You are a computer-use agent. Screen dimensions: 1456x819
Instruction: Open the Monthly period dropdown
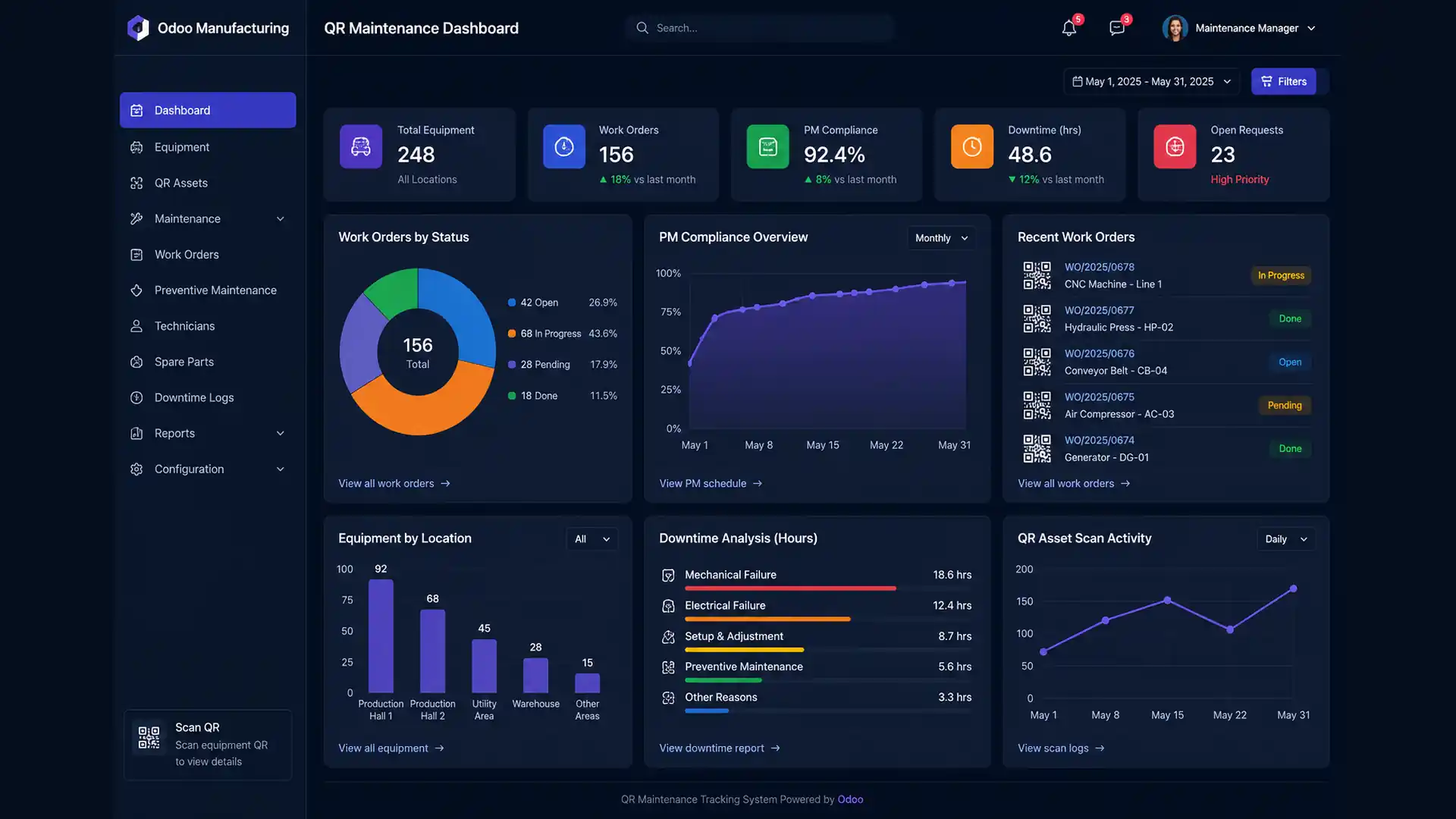(941, 238)
